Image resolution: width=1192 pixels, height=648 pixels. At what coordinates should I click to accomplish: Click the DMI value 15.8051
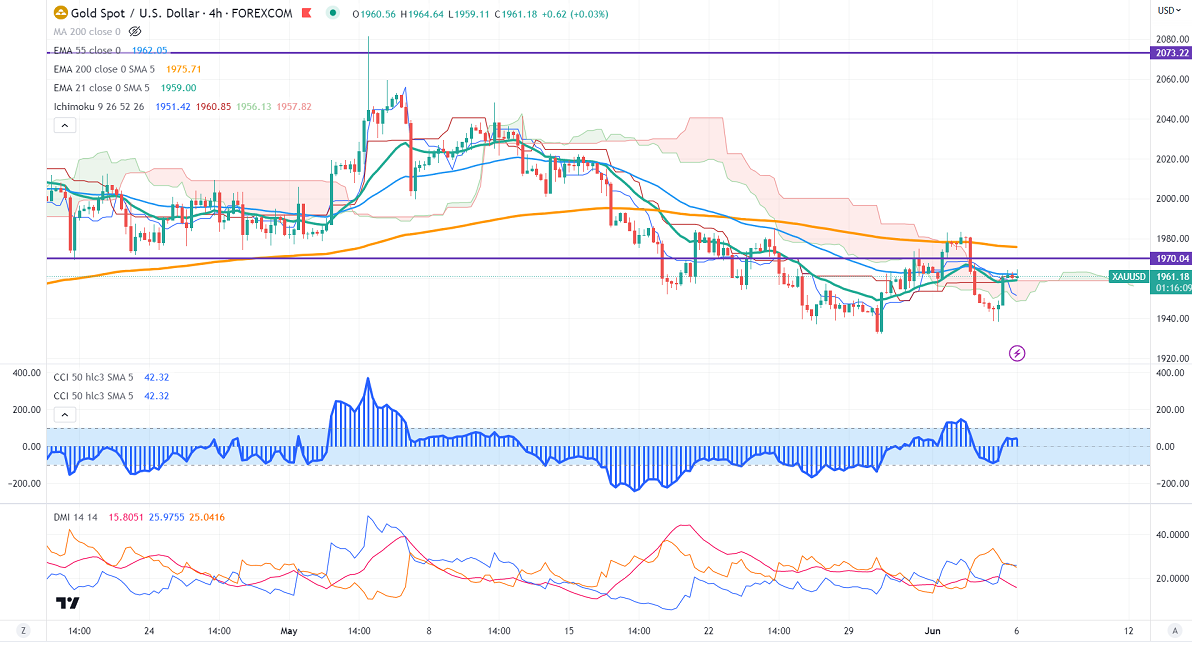[x=125, y=517]
